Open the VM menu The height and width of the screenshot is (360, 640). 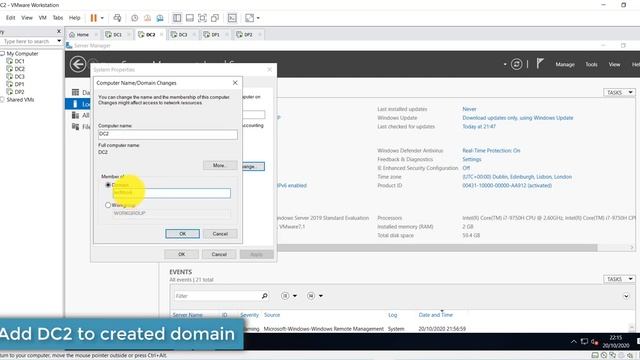tap(42, 18)
